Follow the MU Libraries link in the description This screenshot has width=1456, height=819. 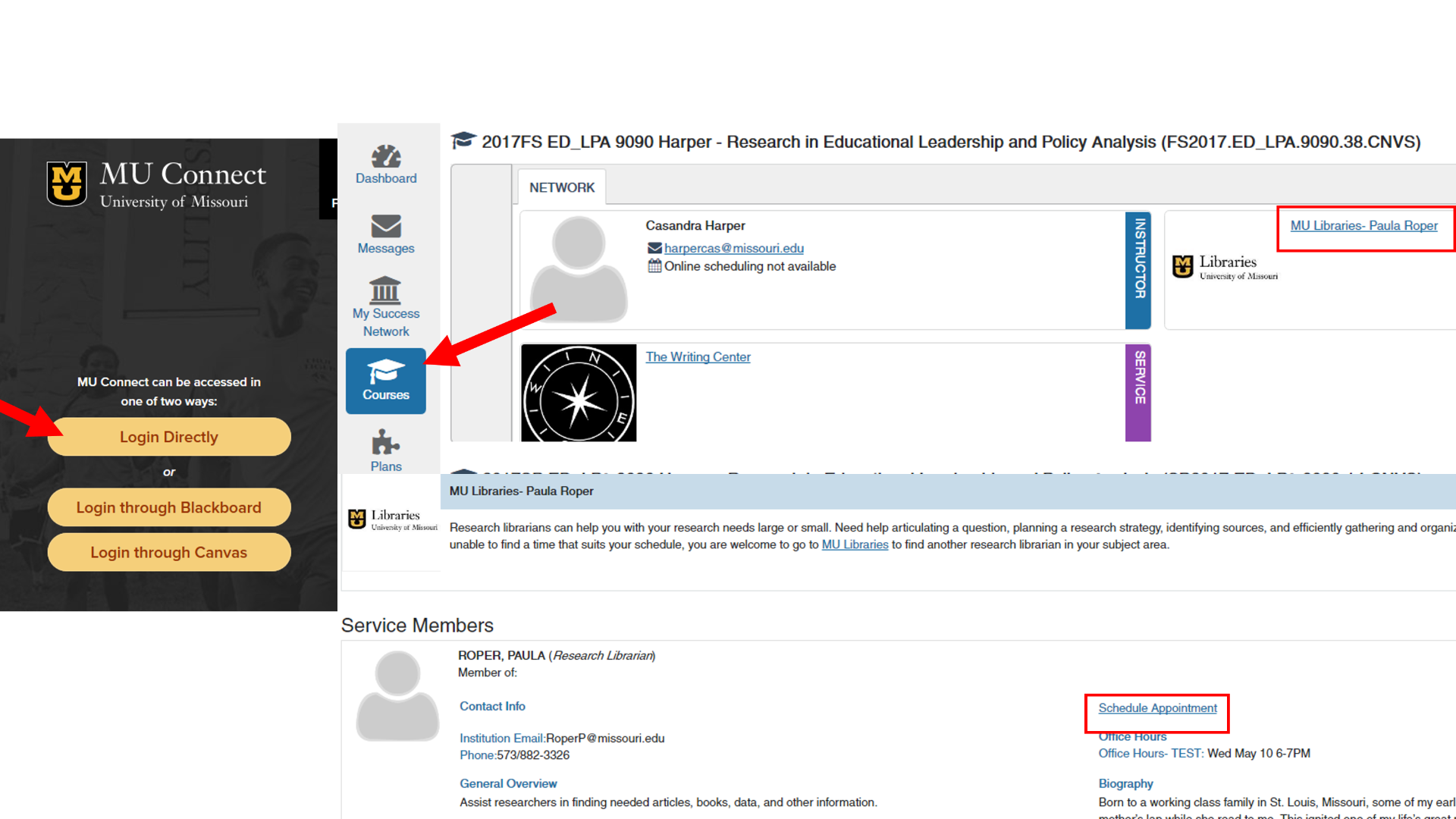click(855, 544)
